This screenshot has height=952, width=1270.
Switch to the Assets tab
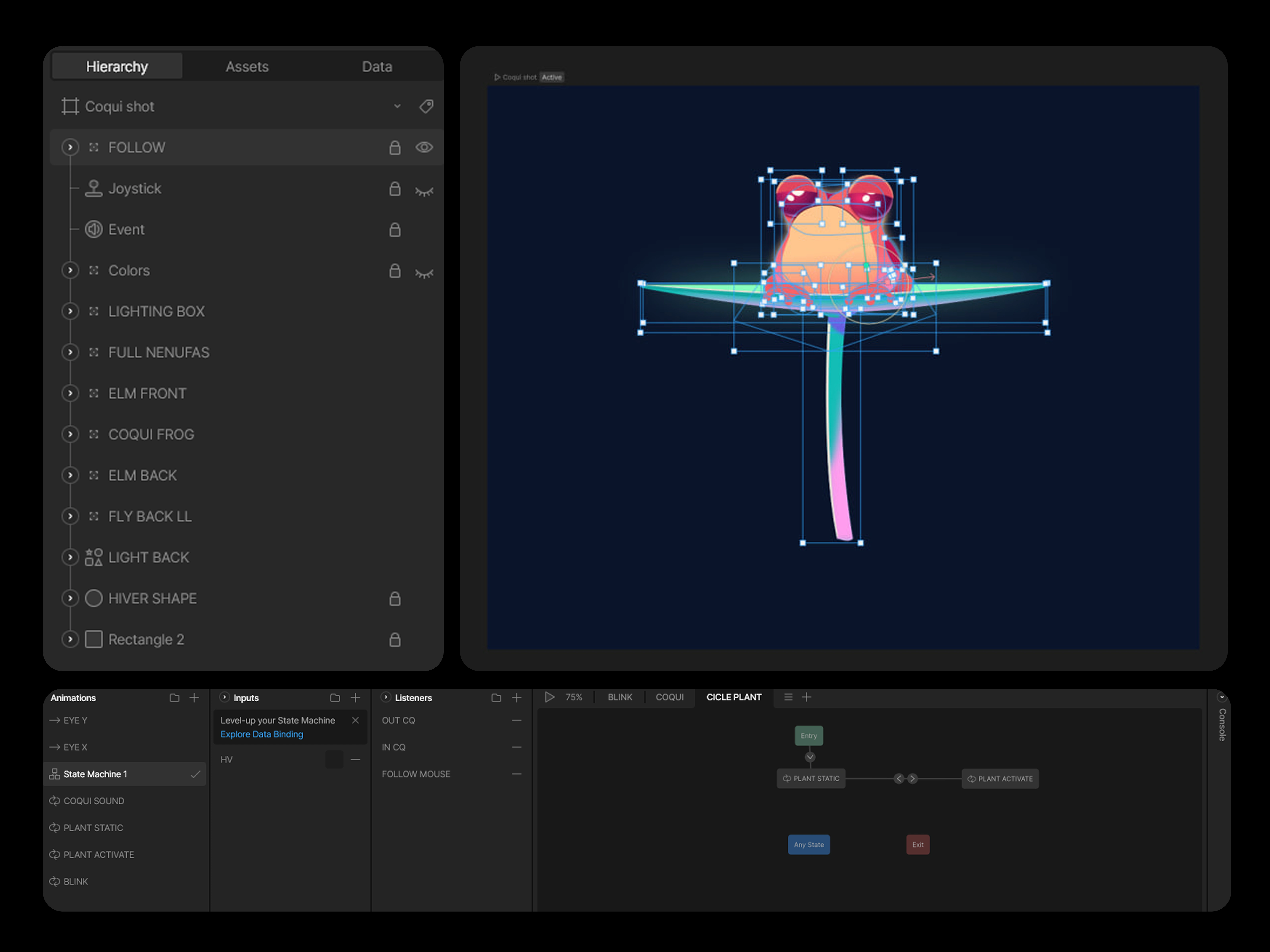coord(247,67)
